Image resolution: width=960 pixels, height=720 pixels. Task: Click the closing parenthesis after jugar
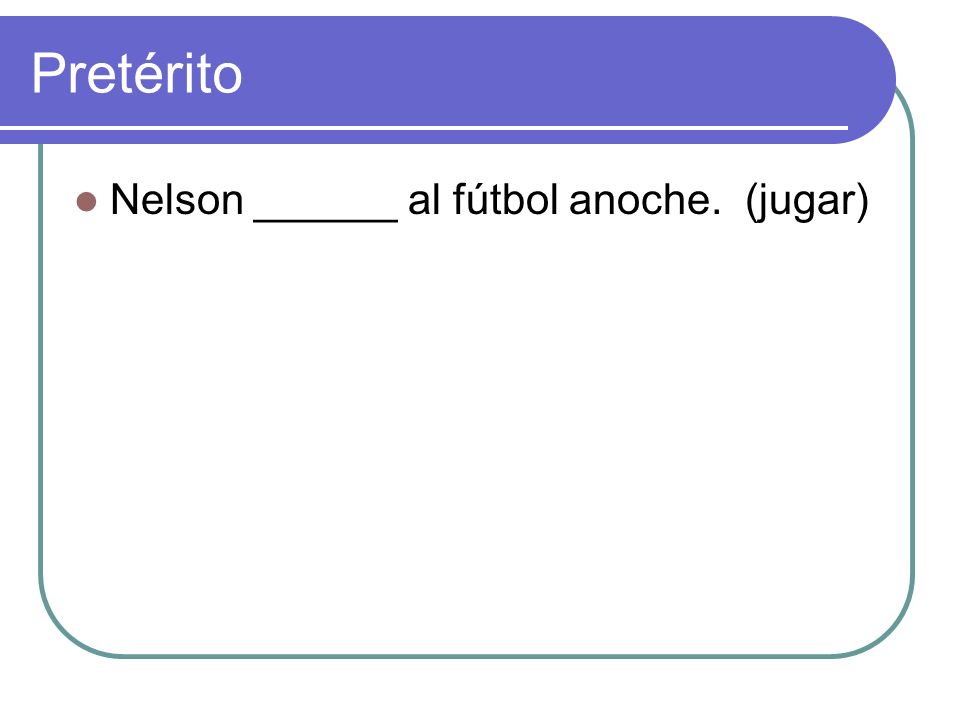pyautogui.click(x=862, y=202)
